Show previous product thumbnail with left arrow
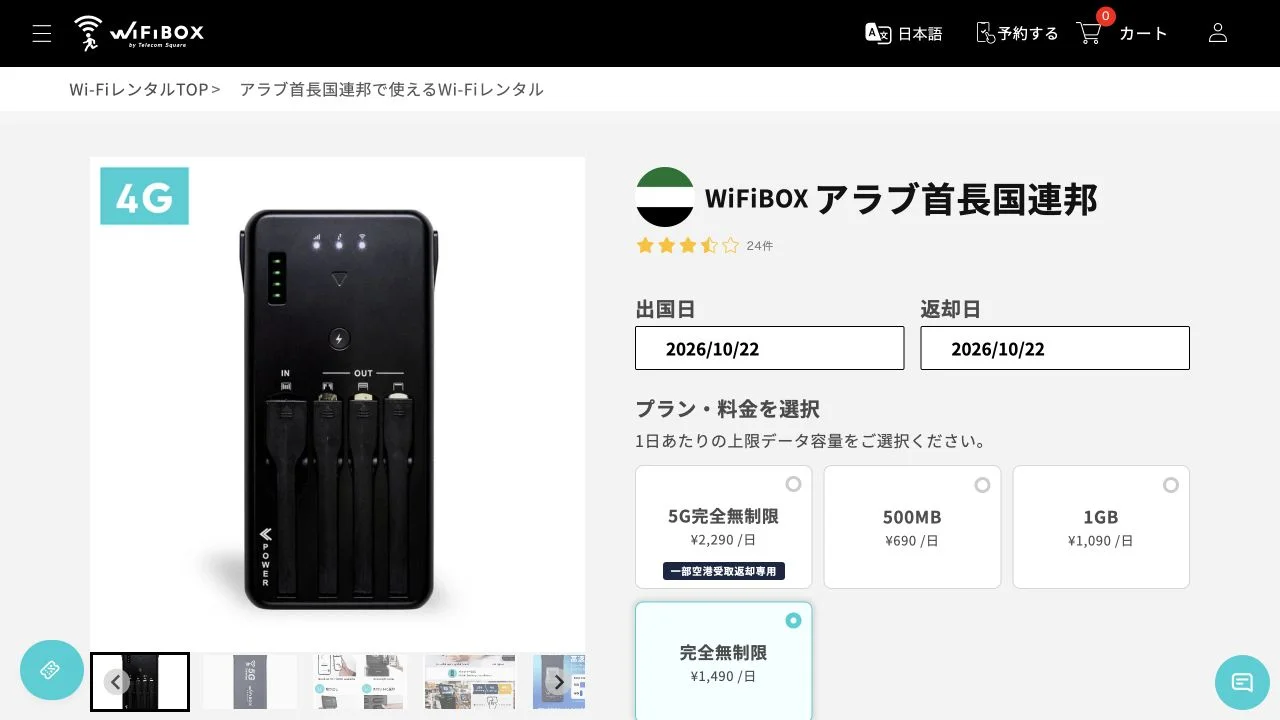This screenshot has width=1280, height=720. point(116,682)
